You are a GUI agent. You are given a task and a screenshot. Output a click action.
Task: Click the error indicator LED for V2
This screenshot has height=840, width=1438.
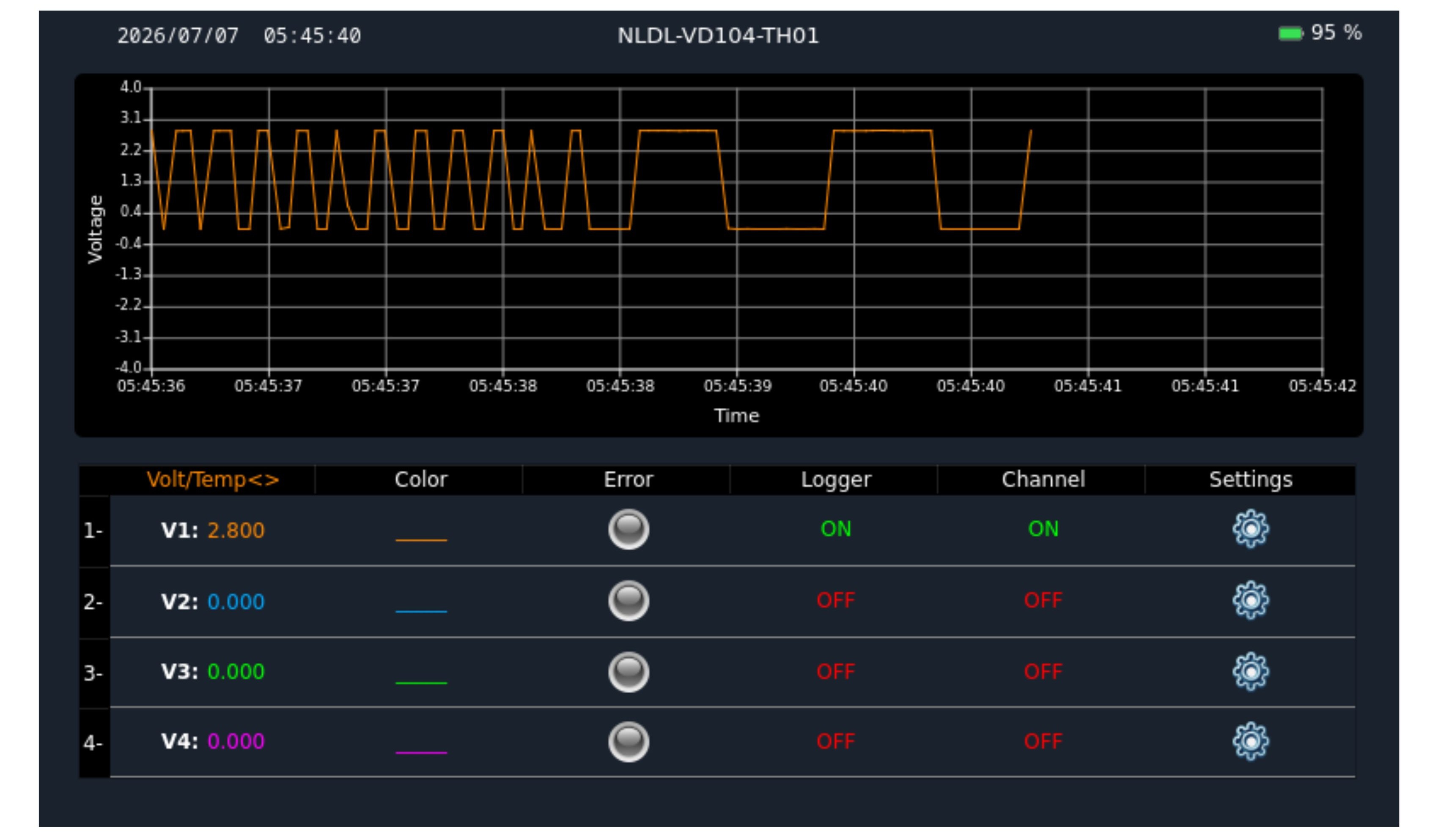(628, 600)
